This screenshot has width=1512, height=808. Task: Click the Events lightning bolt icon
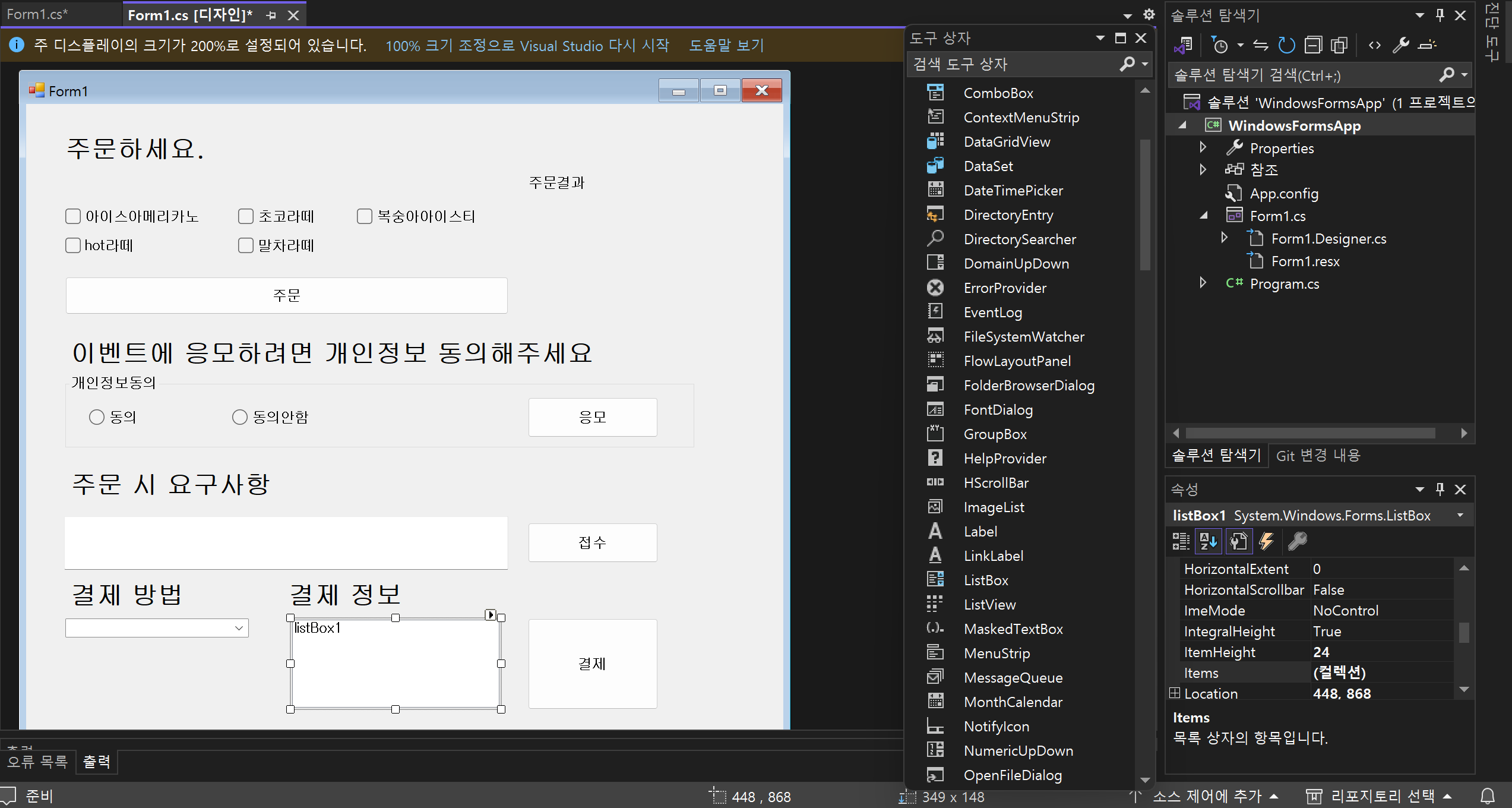pos(1267,541)
